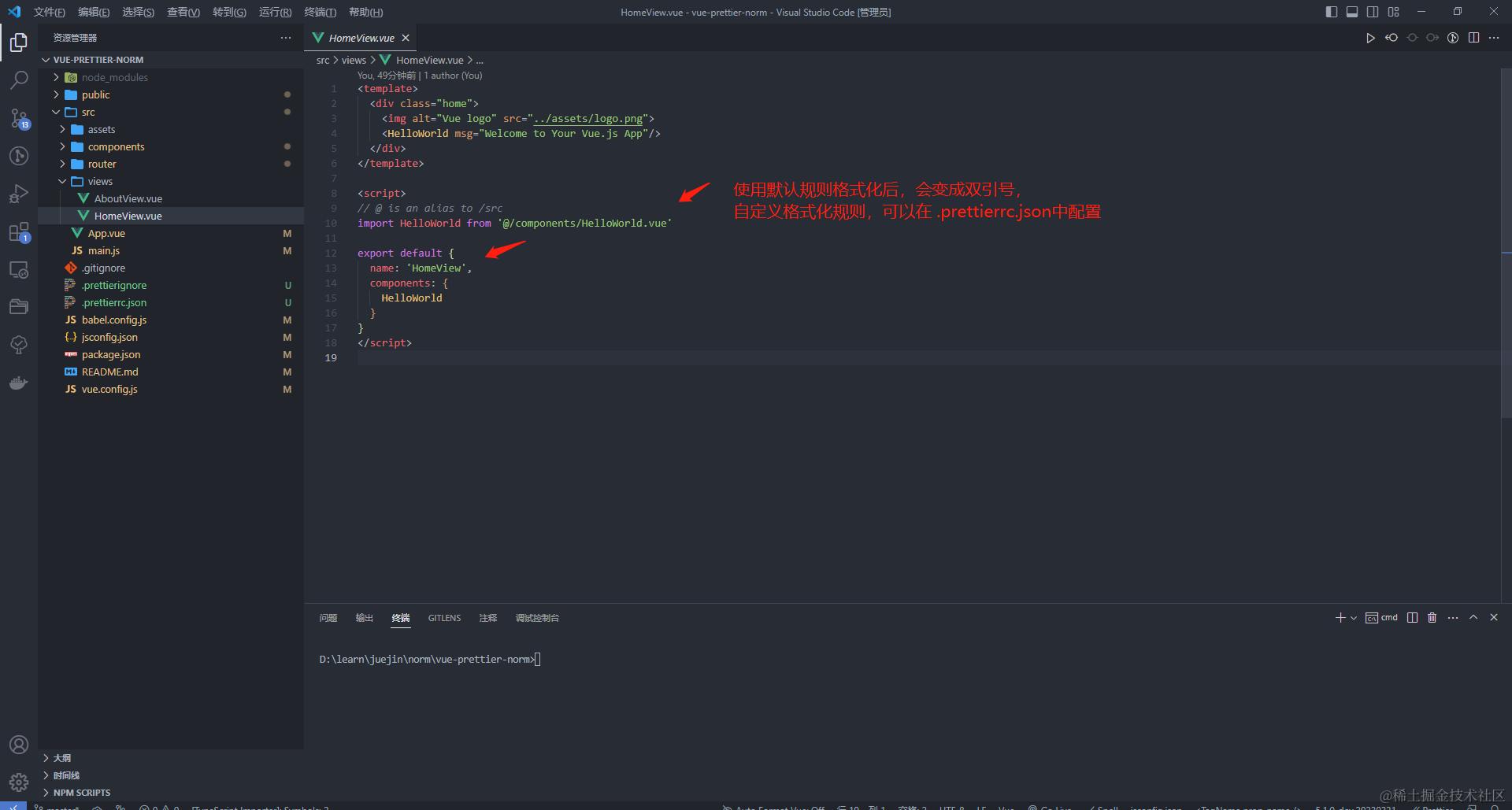Switch to the 输出 output tab
The width and height of the screenshot is (1512, 810).
(x=365, y=618)
